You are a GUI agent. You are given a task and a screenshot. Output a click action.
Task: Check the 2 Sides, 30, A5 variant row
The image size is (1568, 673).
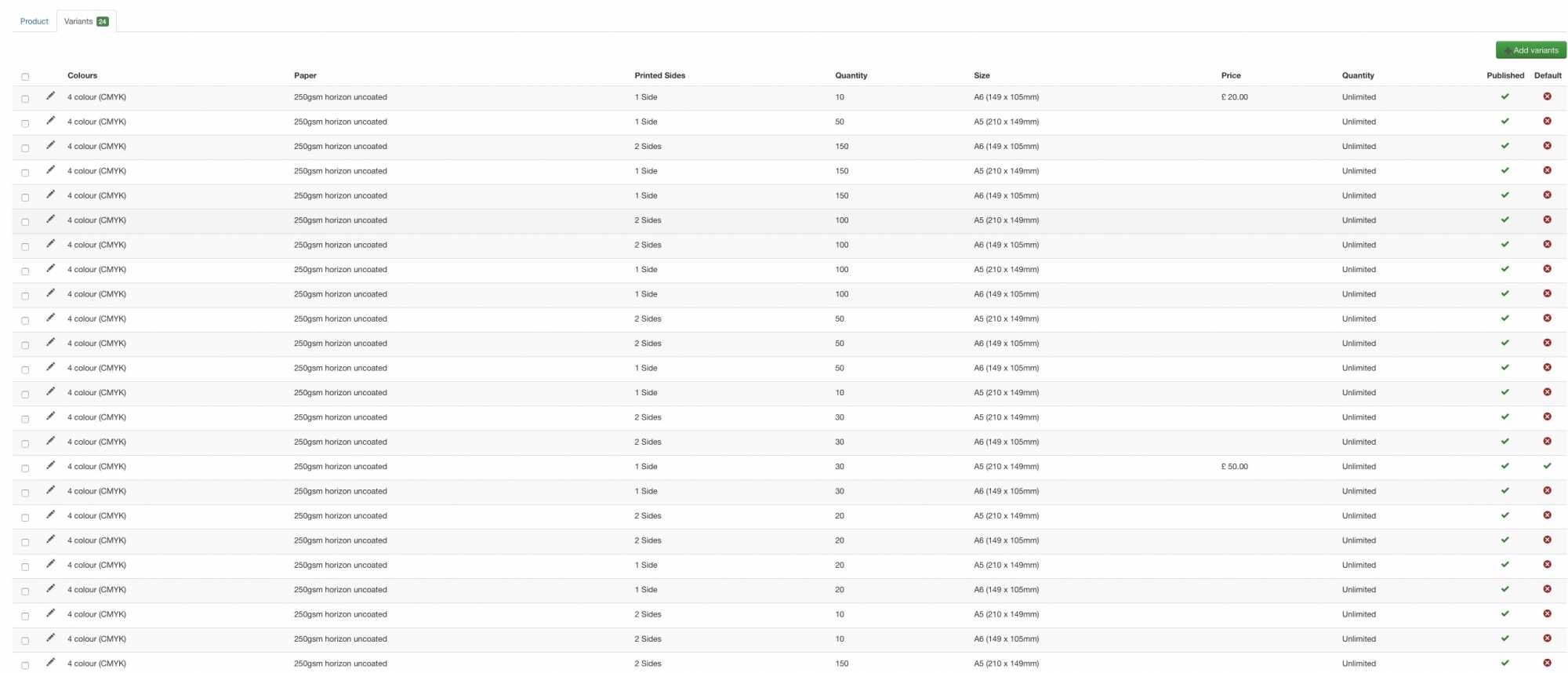pyautogui.click(x=25, y=420)
